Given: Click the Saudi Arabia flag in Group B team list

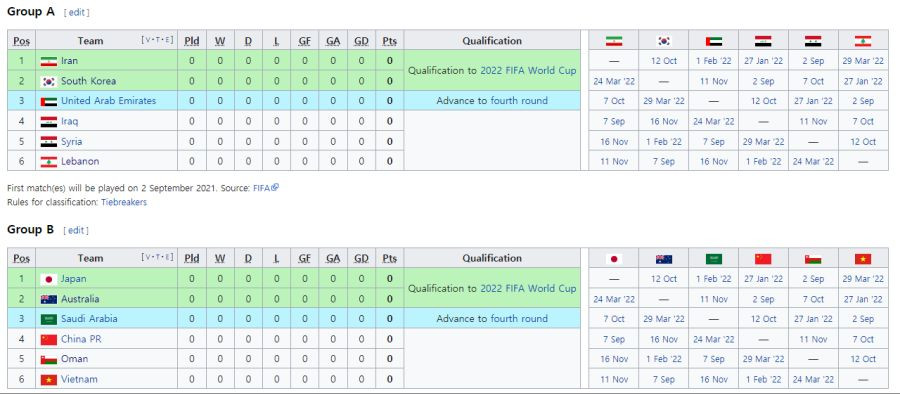Looking at the screenshot, I should pyautogui.click(x=49, y=319).
